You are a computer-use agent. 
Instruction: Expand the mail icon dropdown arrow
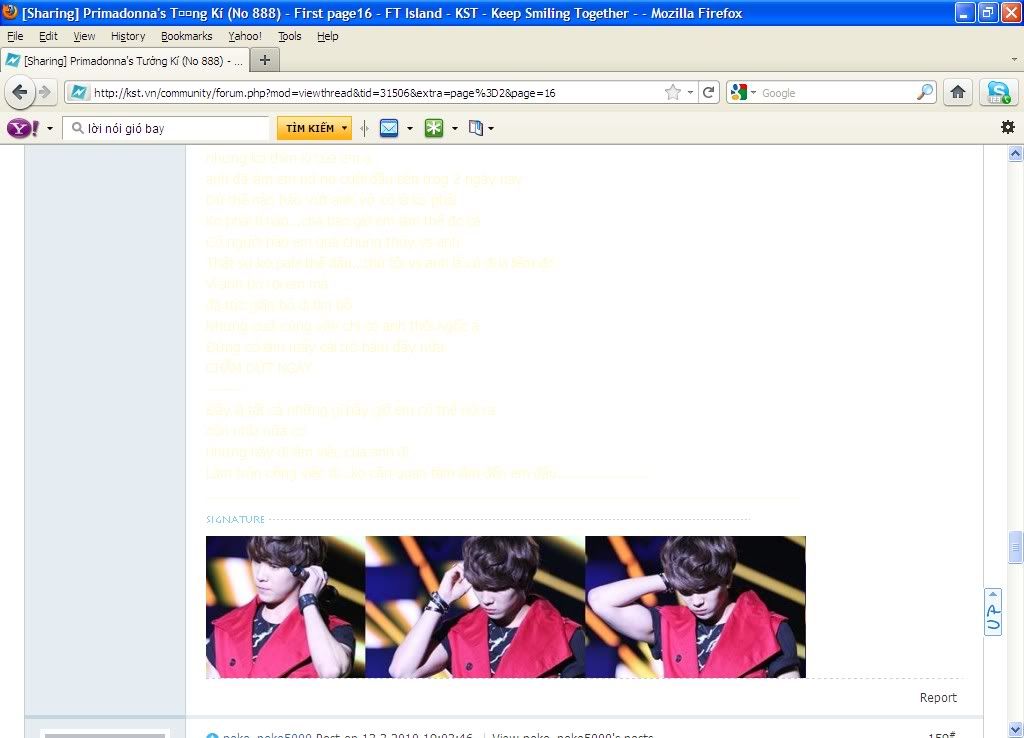409,129
